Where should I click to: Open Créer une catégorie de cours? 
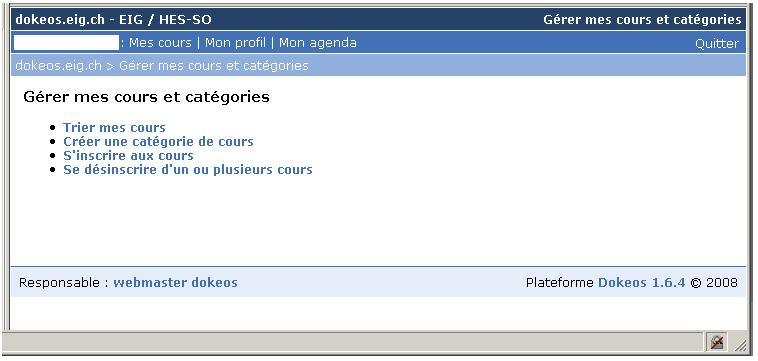click(158, 142)
